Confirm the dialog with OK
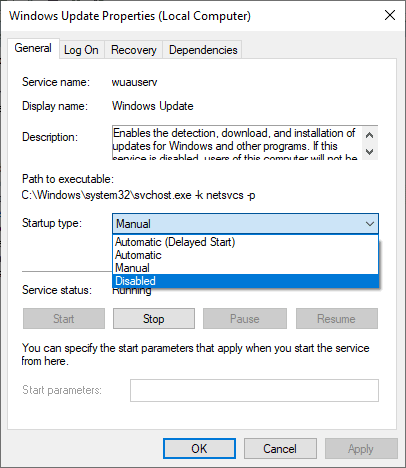This screenshot has height=468, width=406. point(199,449)
